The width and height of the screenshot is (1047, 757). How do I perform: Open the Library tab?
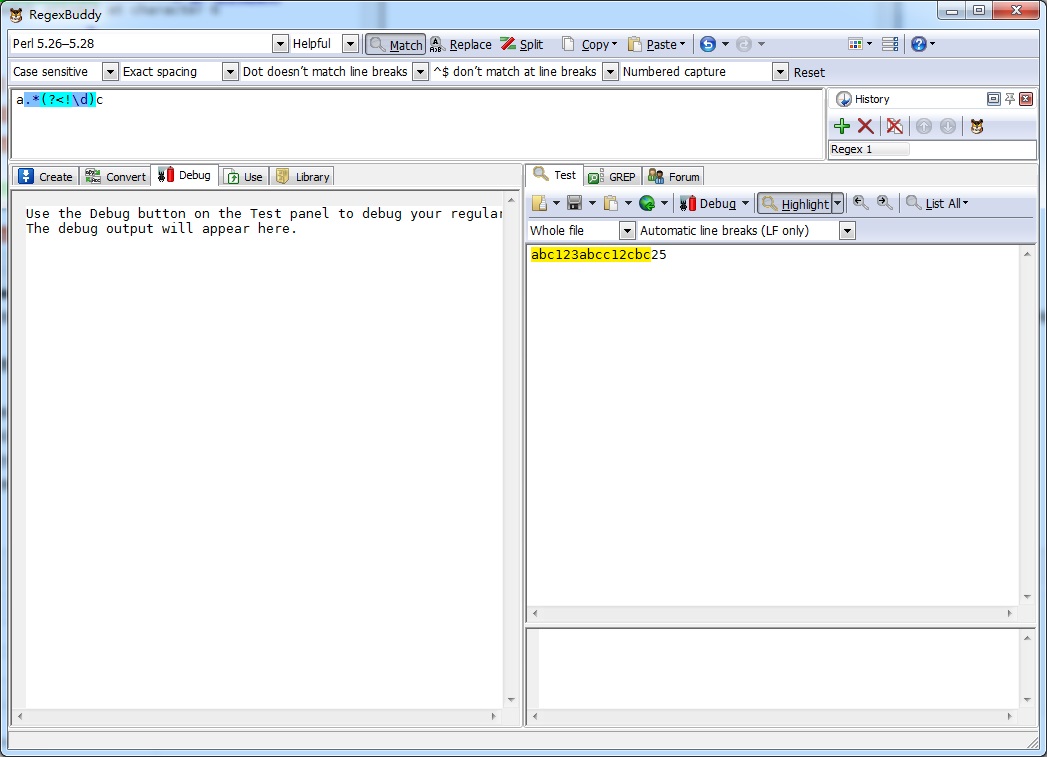point(302,176)
